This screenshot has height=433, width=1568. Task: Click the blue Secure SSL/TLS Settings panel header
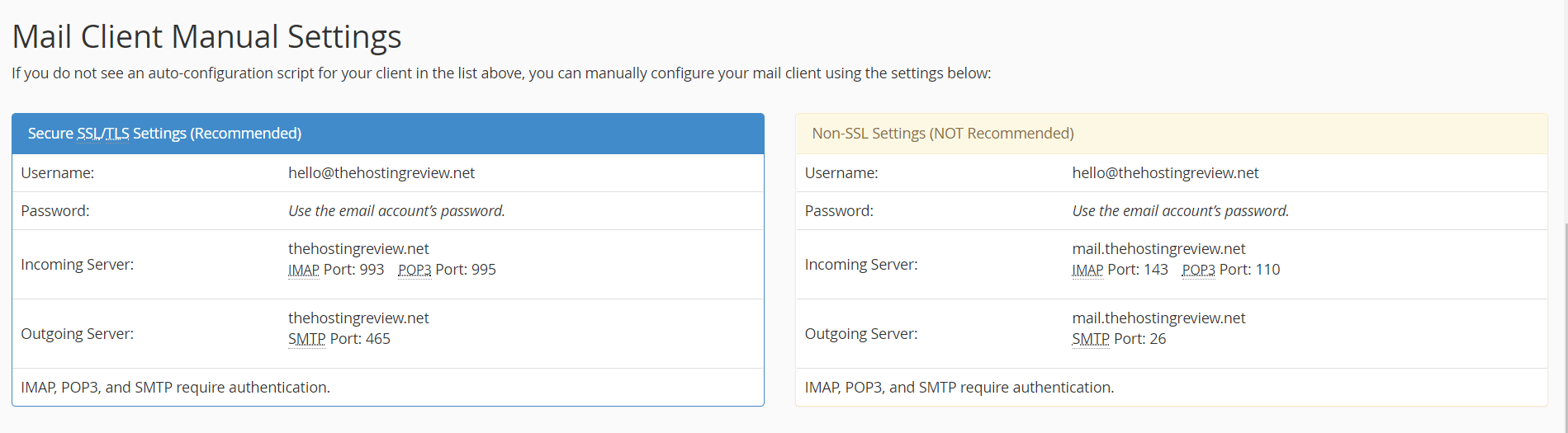[387, 134]
